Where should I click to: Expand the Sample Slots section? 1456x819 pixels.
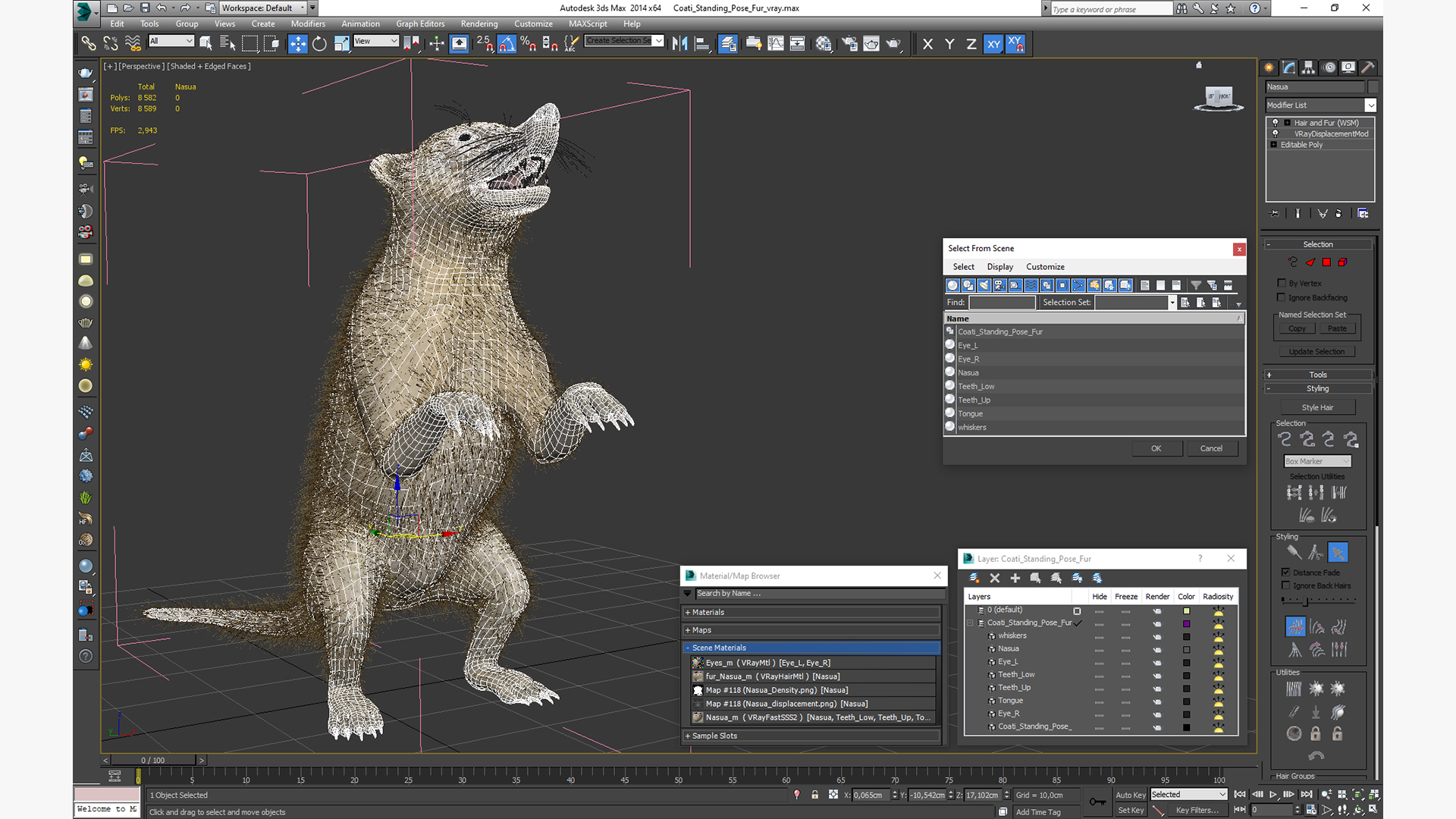click(x=714, y=736)
